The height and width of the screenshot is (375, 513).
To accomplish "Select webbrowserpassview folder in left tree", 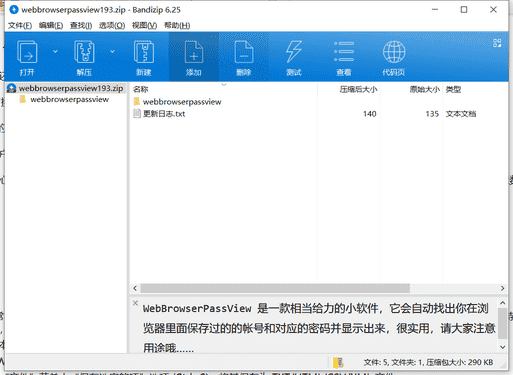I will click(69, 99).
